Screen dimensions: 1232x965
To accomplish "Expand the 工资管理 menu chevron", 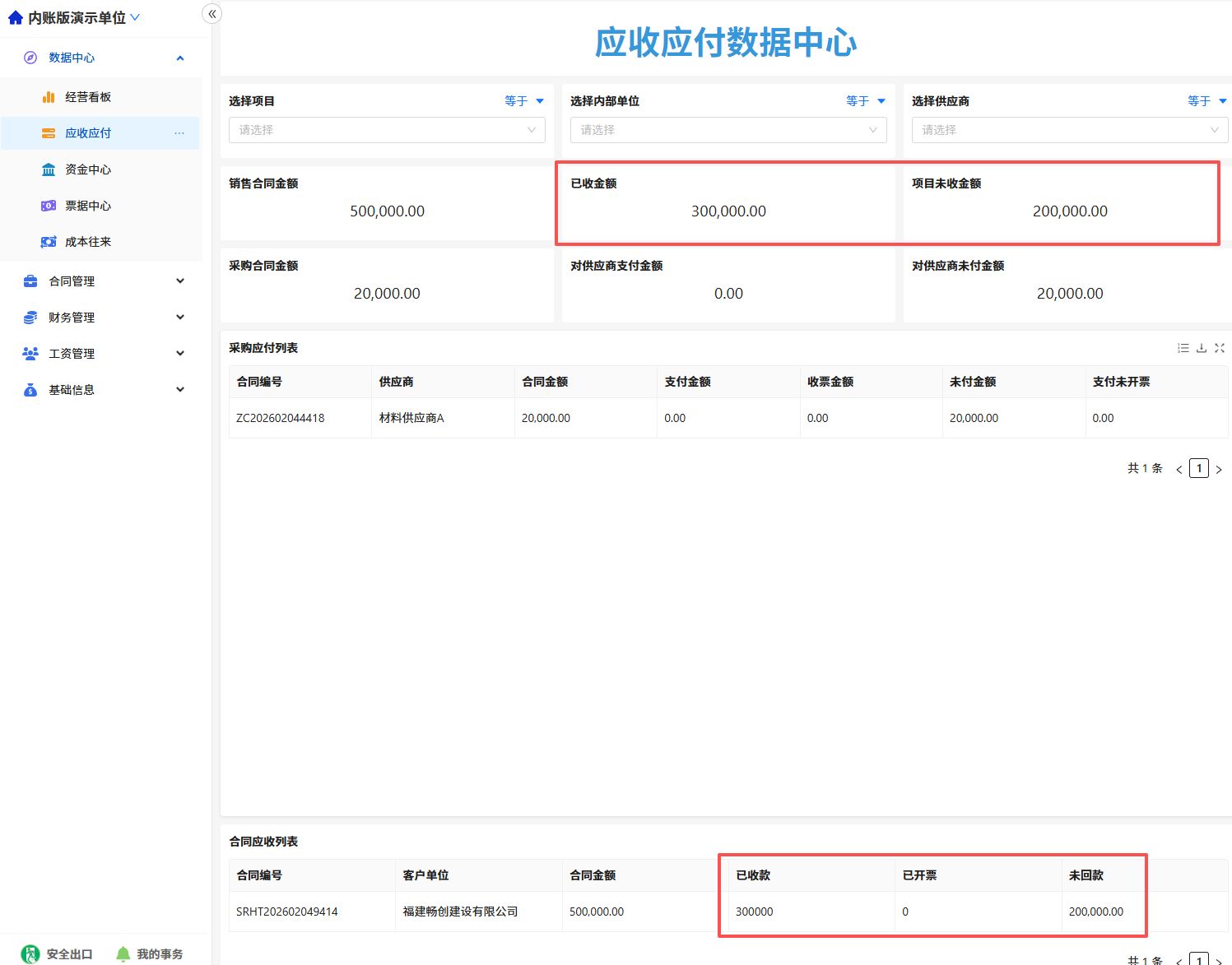I will [x=180, y=354].
